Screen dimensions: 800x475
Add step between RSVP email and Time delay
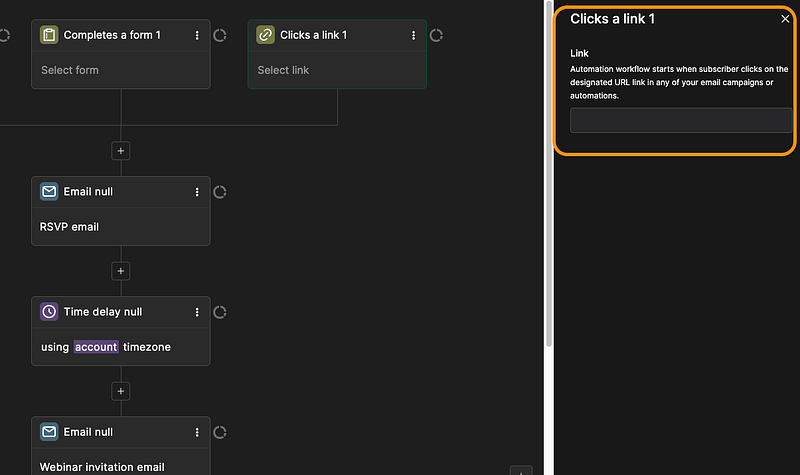pos(121,271)
